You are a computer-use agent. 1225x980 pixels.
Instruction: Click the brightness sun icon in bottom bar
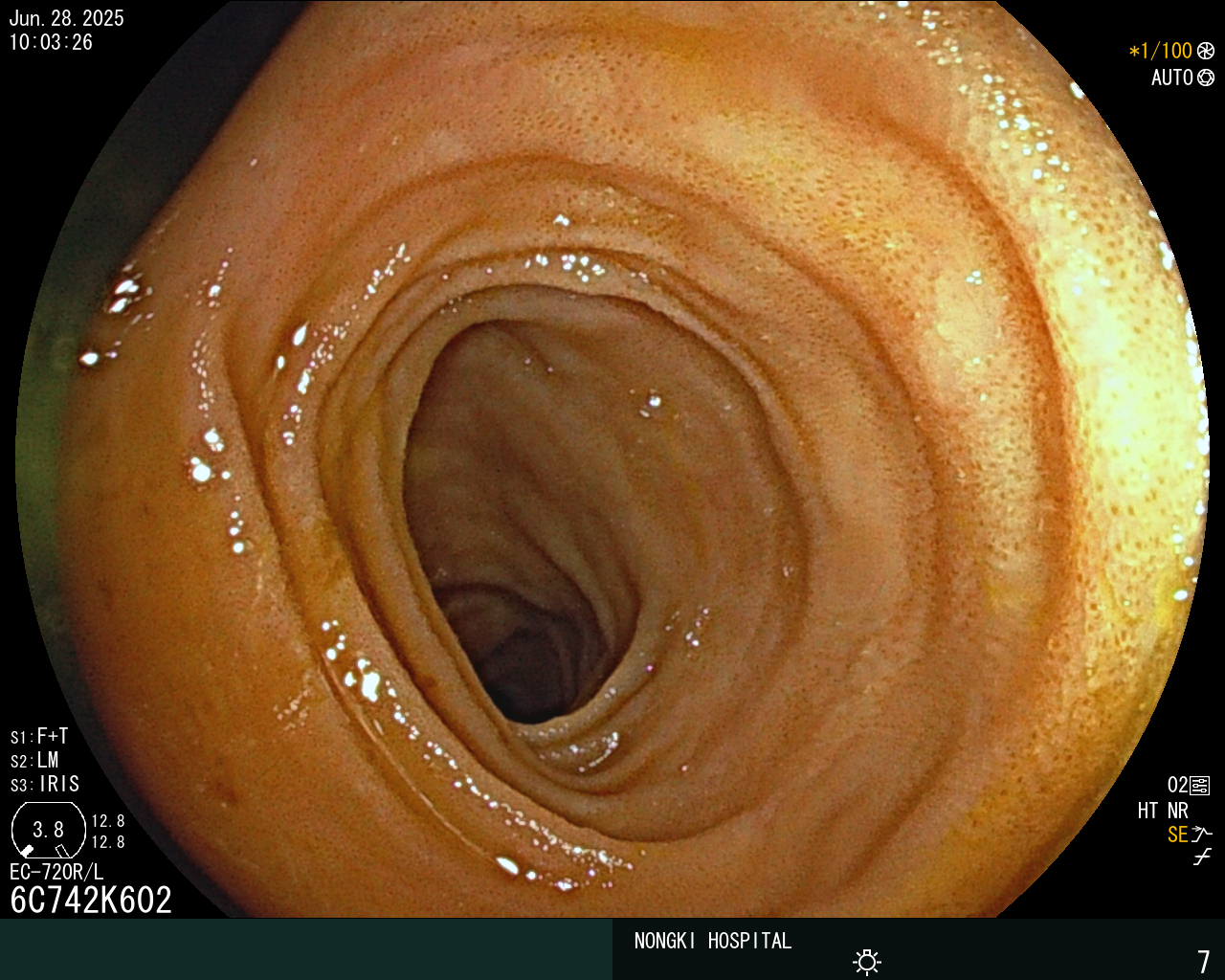(x=867, y=962)
